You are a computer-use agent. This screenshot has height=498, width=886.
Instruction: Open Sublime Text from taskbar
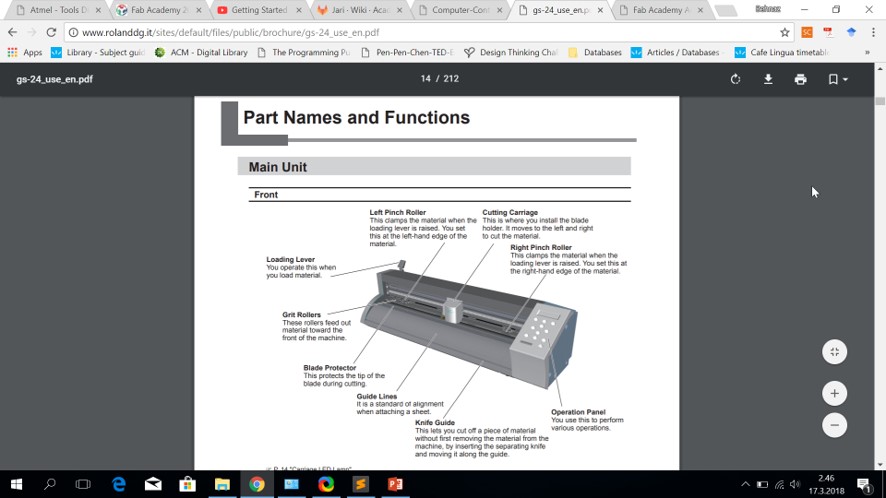point(361,484)
